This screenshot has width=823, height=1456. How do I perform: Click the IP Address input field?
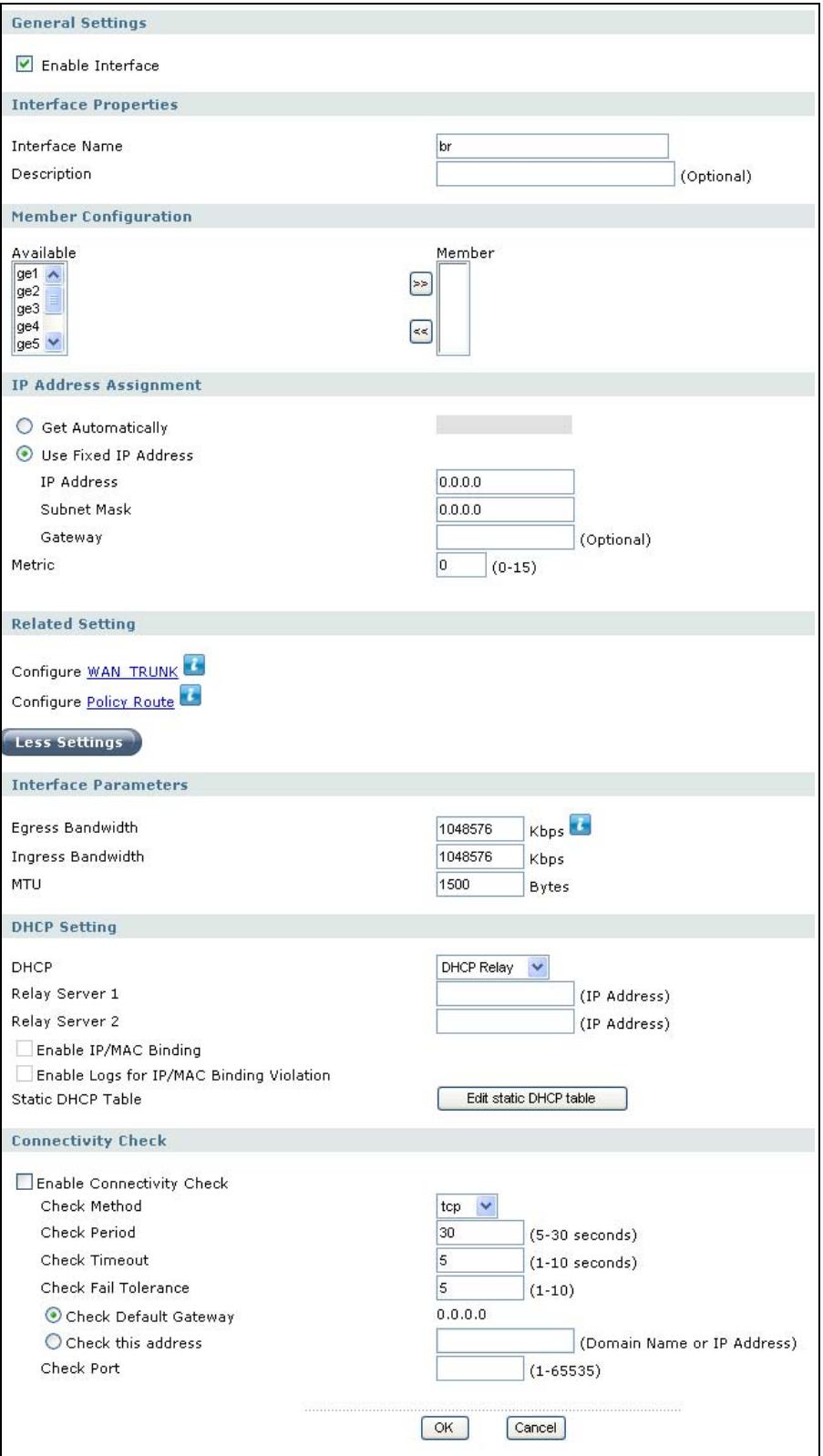[x=506, y=482]
